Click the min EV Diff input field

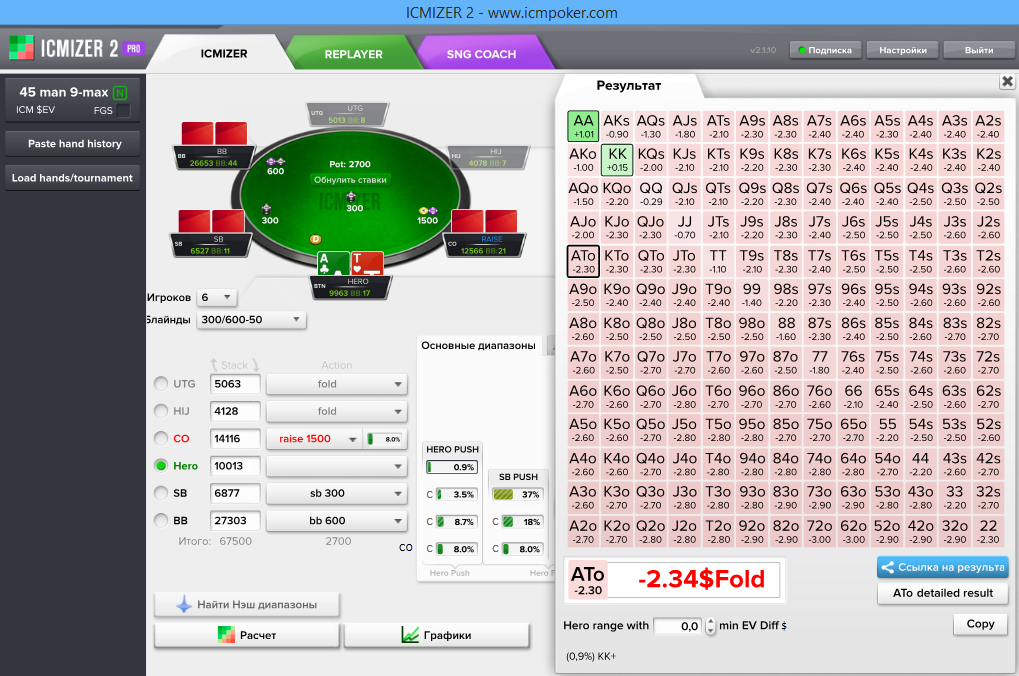[x=677, y=626]
